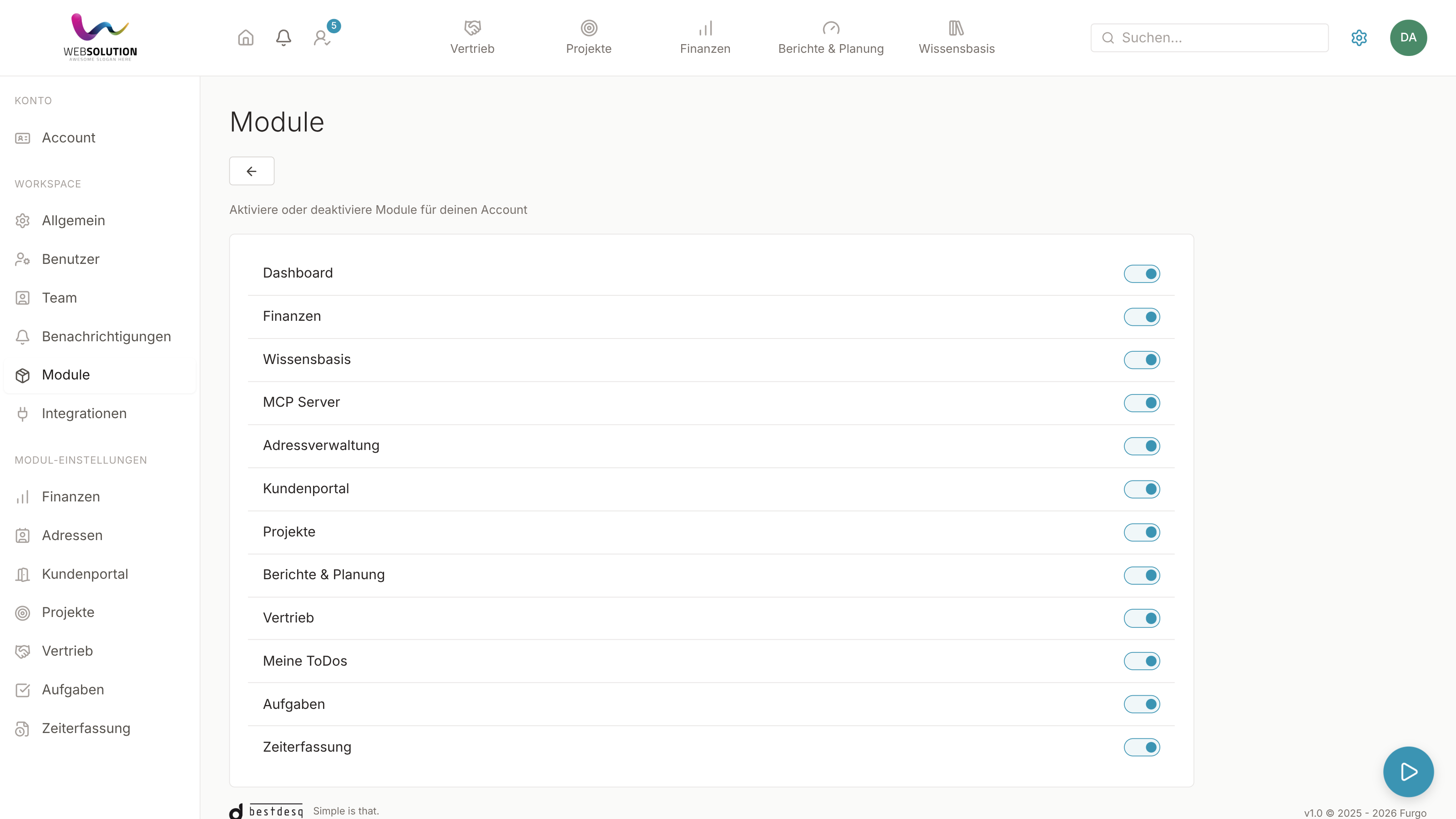This screenshot has width=1456, height=819.
Task: Open Integrationen settings in sidebar
Action: click(100, 414)
